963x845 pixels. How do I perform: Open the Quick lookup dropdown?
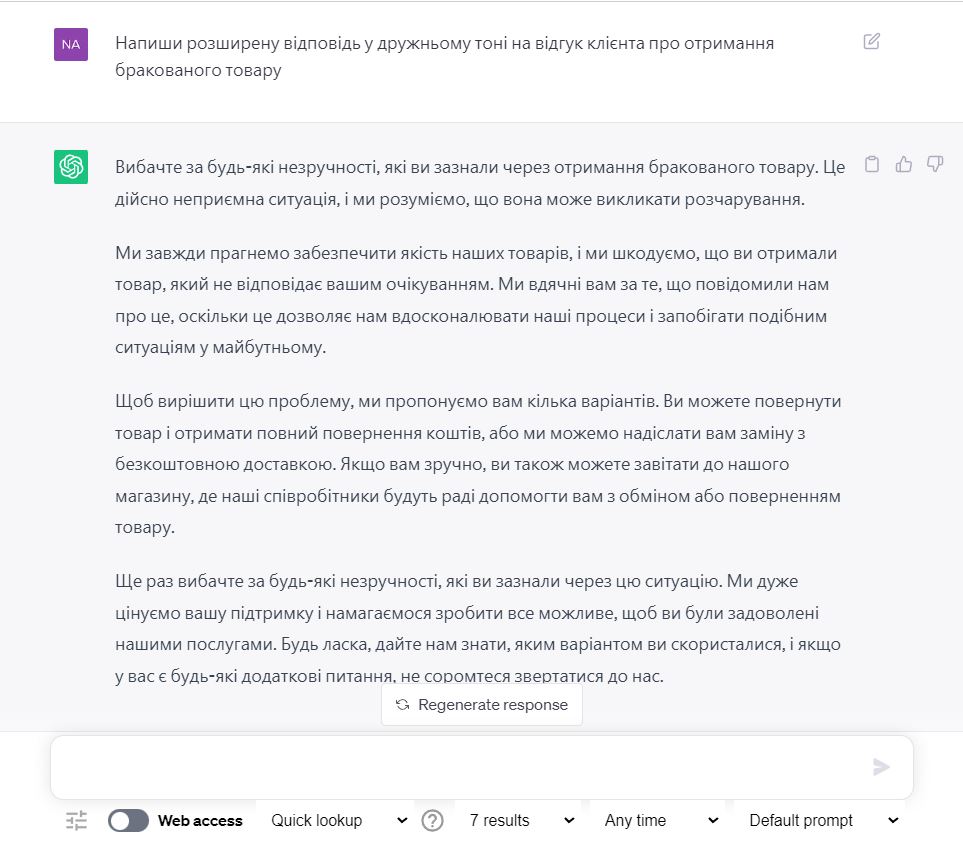click(340, 821)
